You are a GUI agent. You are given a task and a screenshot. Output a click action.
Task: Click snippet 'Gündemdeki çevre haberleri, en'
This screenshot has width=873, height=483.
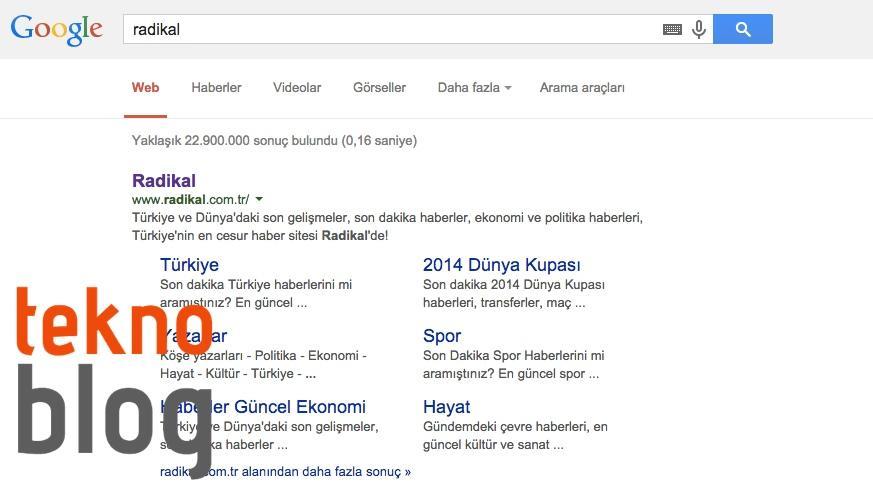coord(515,426)
